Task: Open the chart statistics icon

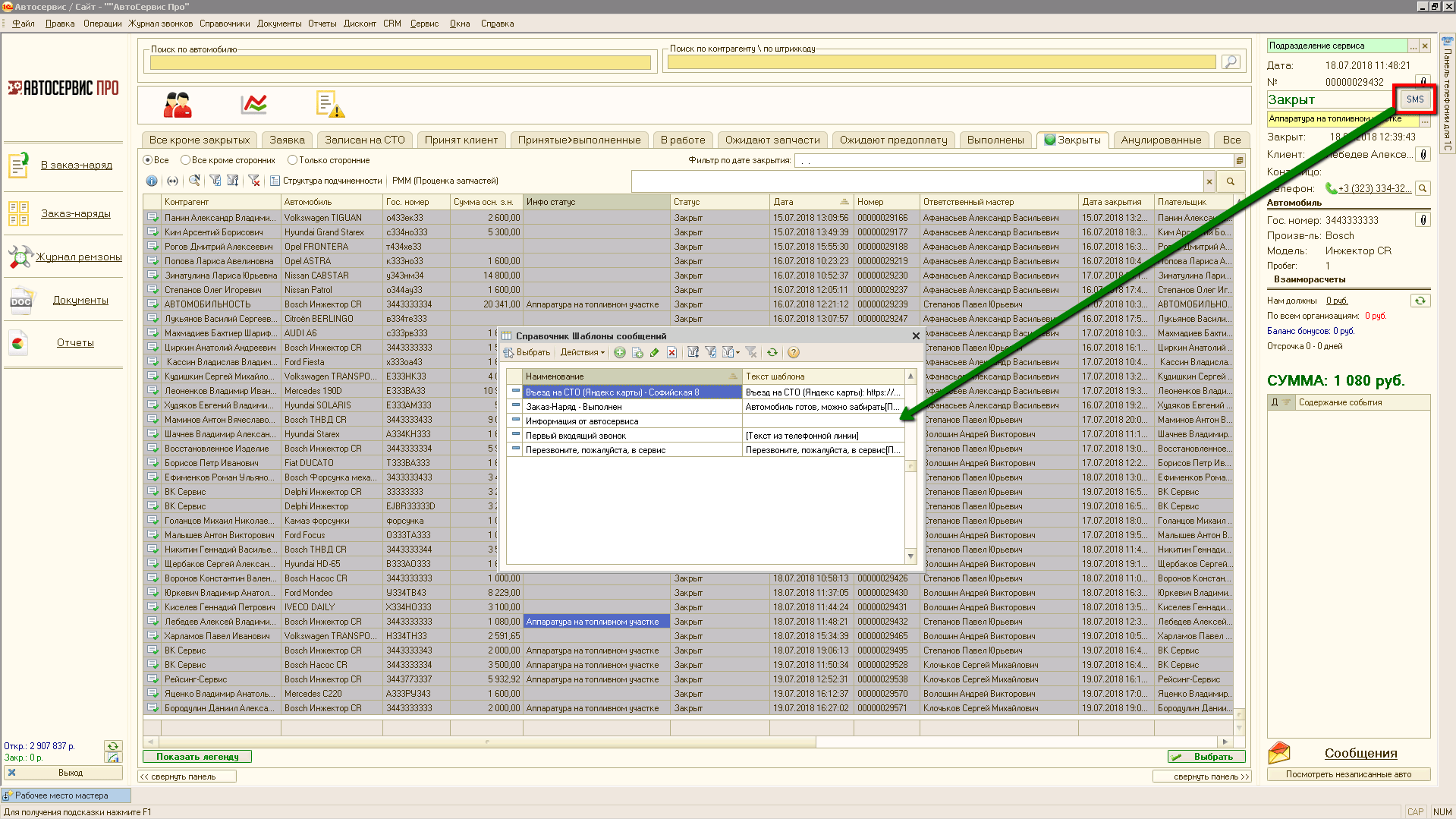Action: [x=253, y=104]
